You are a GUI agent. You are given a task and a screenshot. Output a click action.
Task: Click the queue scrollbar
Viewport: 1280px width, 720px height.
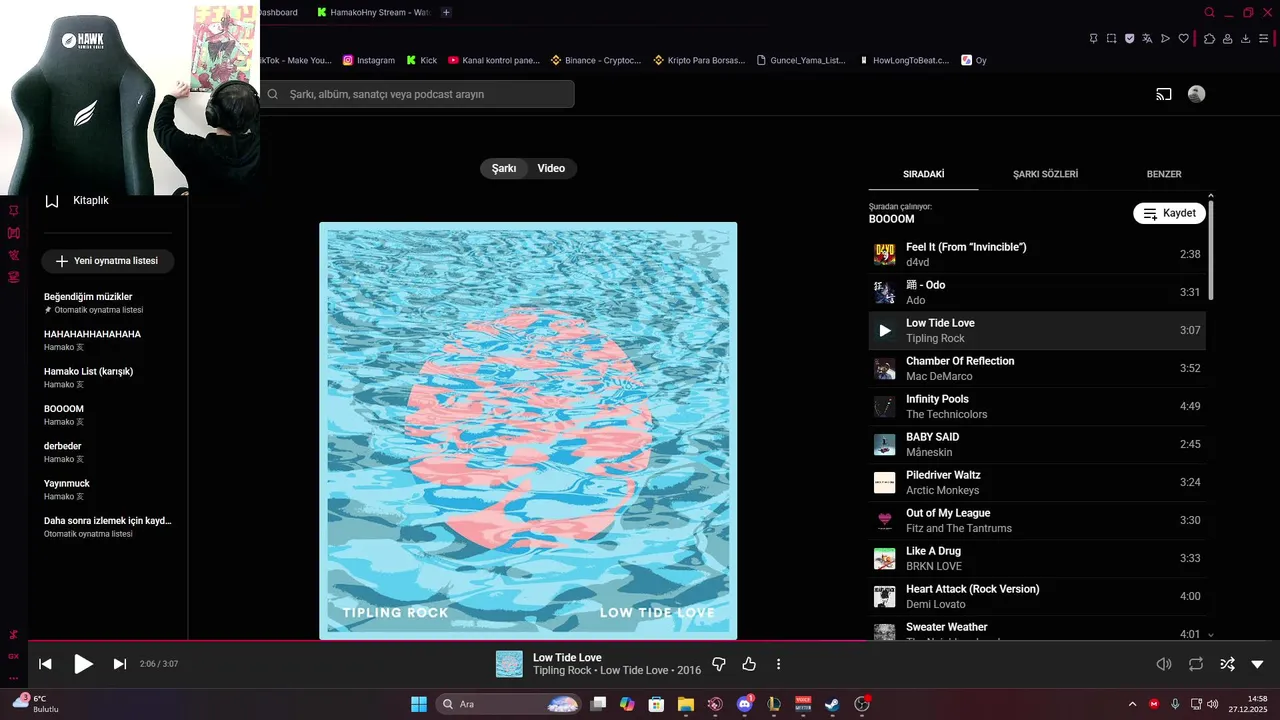coord(1211,250)
